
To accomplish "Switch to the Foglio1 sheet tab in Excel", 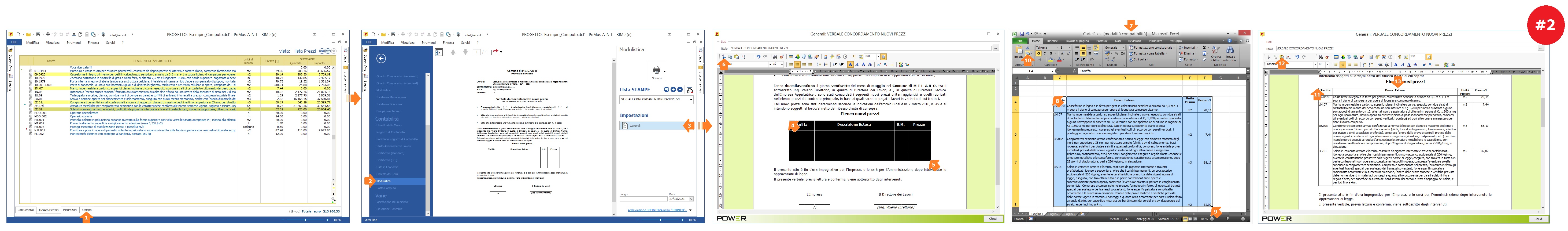I will (1037, 214).
